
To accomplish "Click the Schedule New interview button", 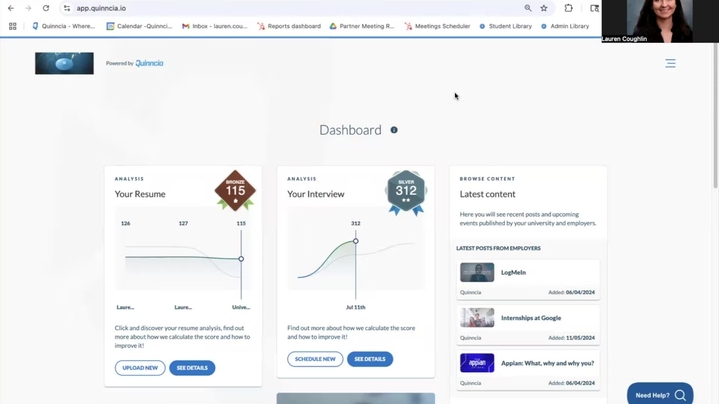I will tap(315, 359).
